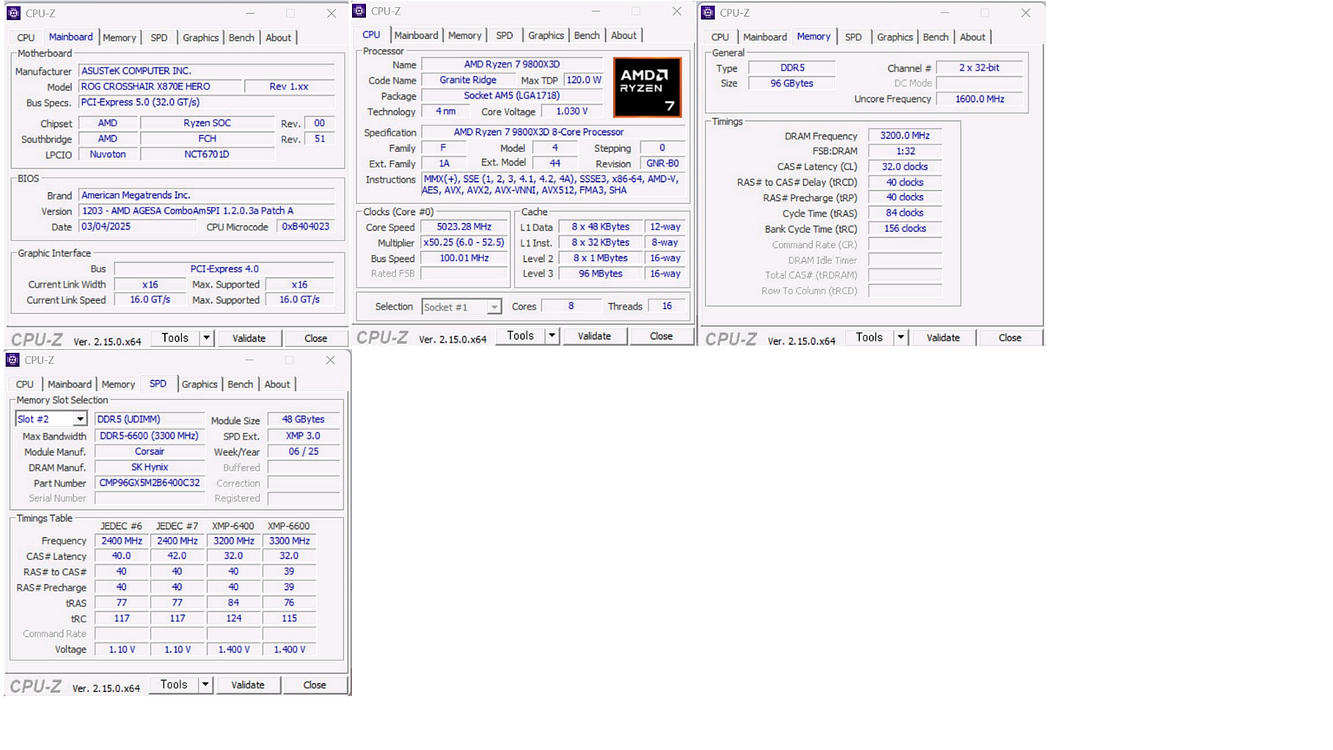The image size is (1333, 750).
Task: Close the Memory window using title bar X
Action: pos(1025,13)
